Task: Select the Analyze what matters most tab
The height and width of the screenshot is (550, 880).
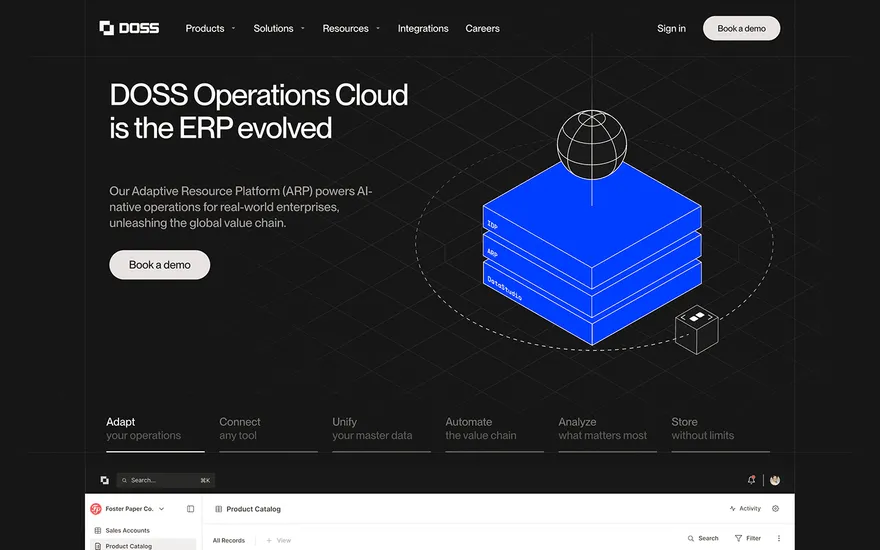Action: tap(607, 433)
